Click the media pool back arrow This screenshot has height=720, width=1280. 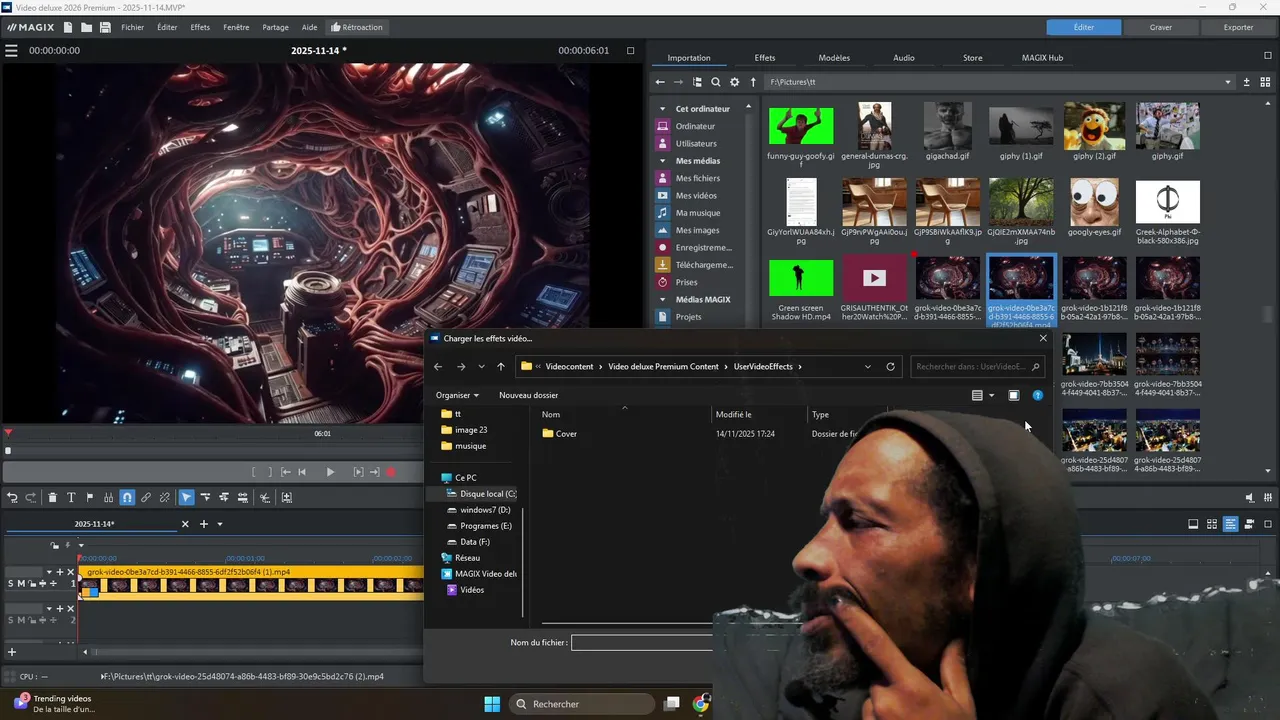660,82
